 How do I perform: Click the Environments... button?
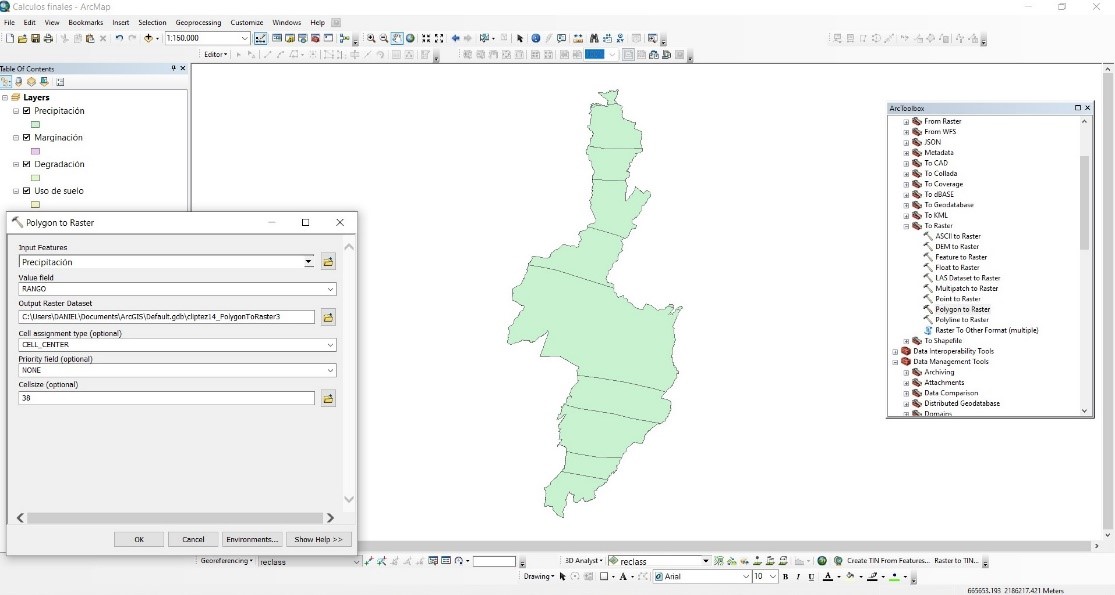point(251,539)
